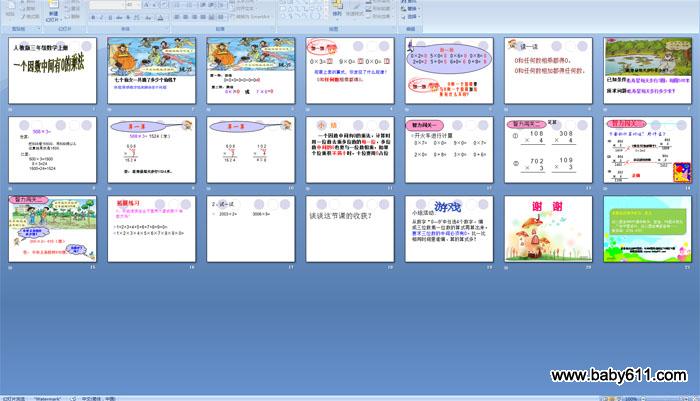Screen dimensions: 700x401
Task: Click the Chinese language indicator in status bar
Action: [x=97, y=397]
